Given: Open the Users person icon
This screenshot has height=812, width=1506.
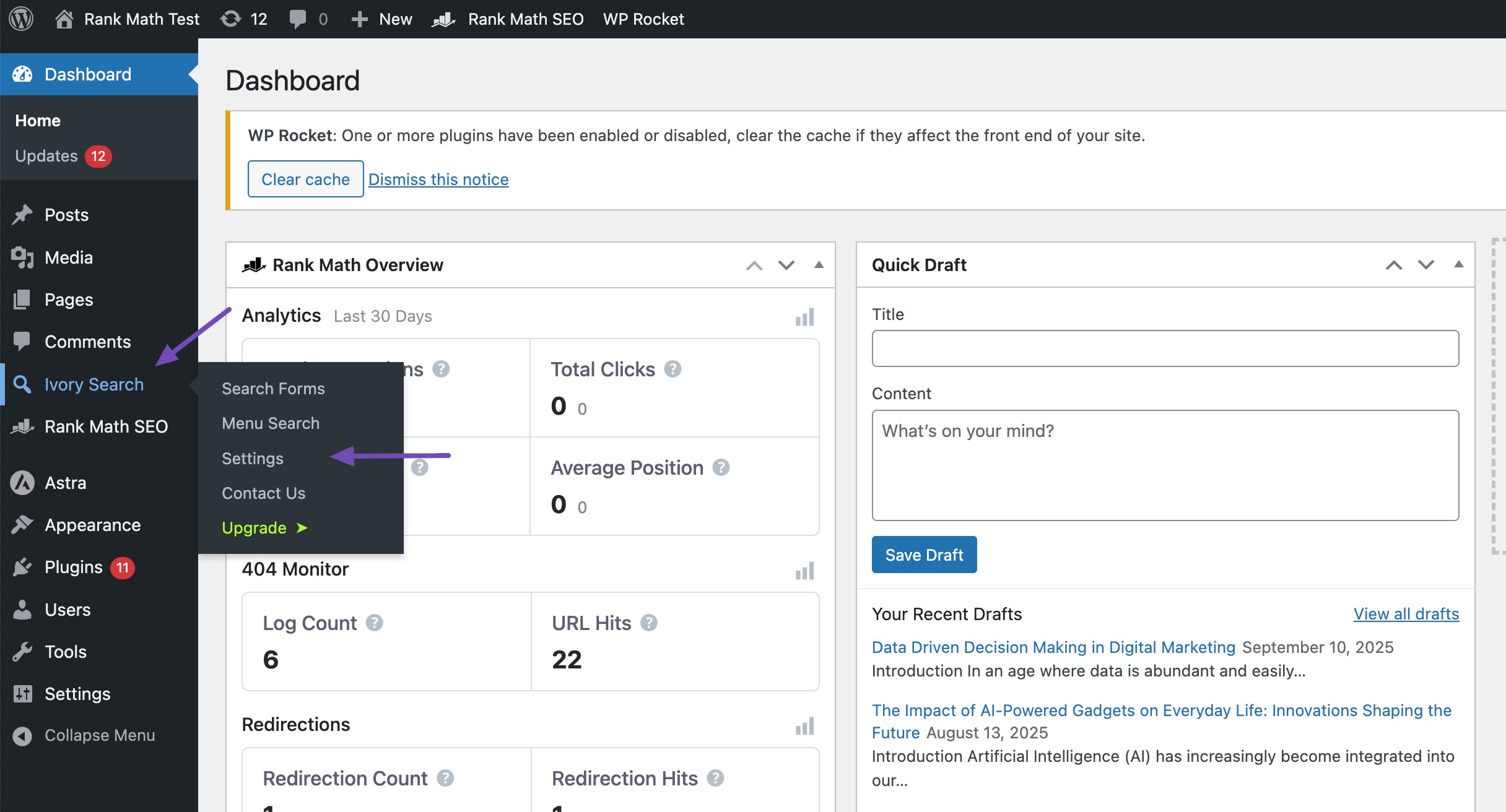Looking at the screenshot, I should pyautogui.click(x=22, y=610).
